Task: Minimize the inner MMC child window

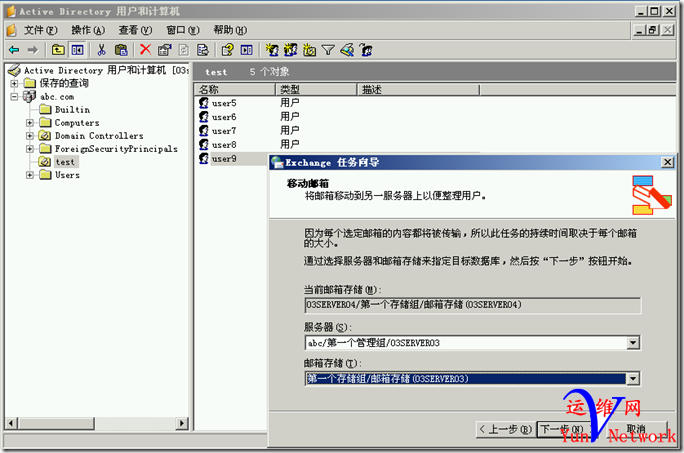Action: (640, 30)
